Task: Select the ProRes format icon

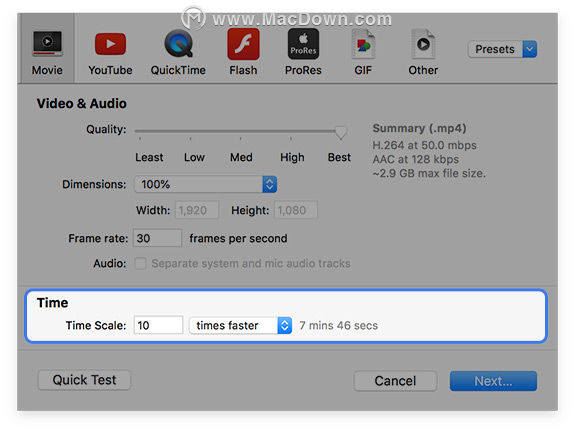Action: [303, 44]
